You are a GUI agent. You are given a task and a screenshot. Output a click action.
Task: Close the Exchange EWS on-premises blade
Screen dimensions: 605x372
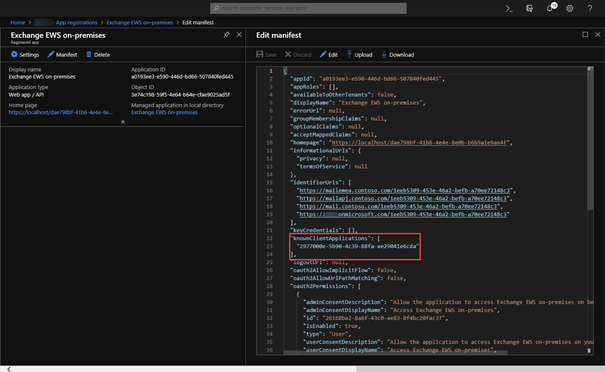pyautogui.click(x=239, y=35)
